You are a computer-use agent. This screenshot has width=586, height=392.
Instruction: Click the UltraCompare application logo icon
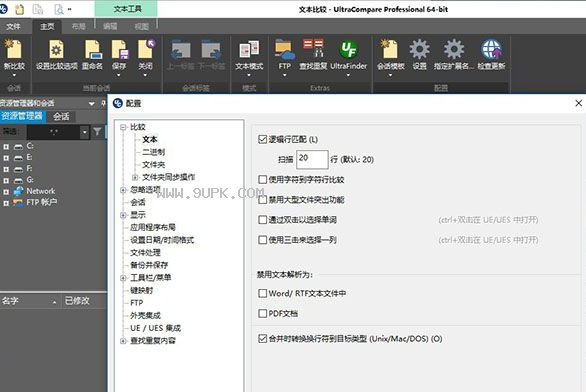pyautogui.click(x=3, y=9)
